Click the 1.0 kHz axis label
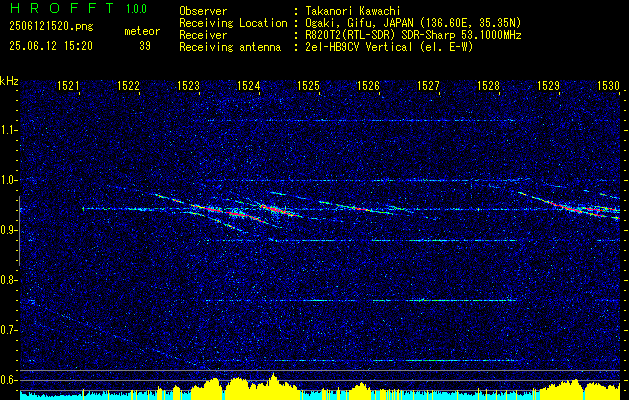The image size is (629, 400). click(7, 180)
